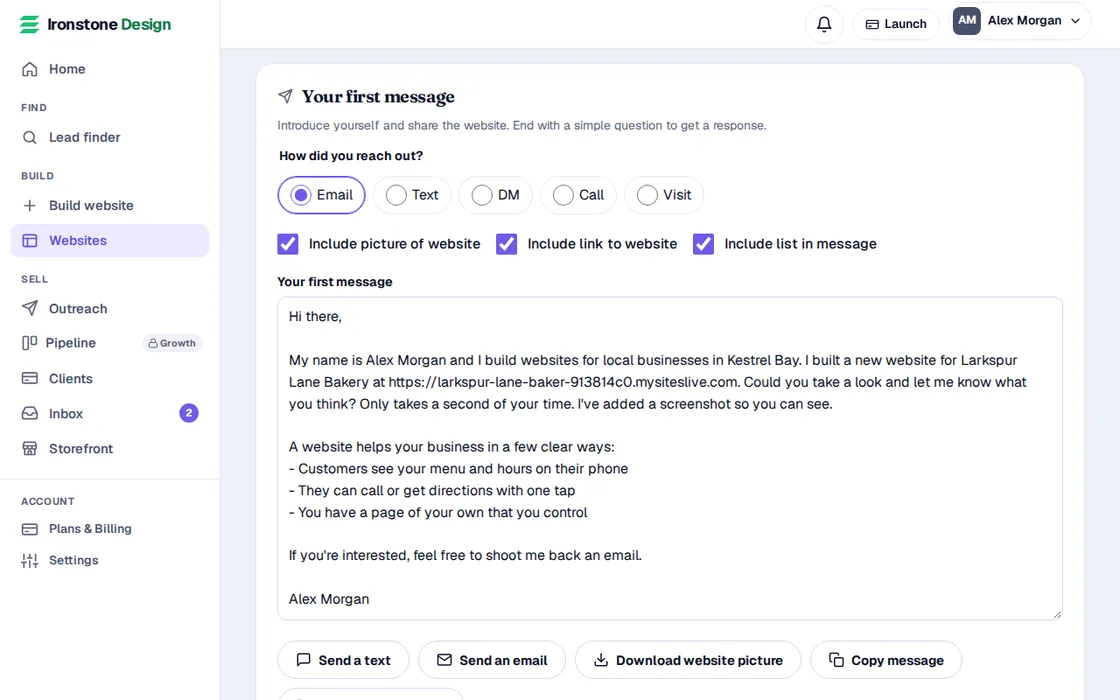Click the Build website plus icon
Screen dimensions: 1120x700
(29, 206)
